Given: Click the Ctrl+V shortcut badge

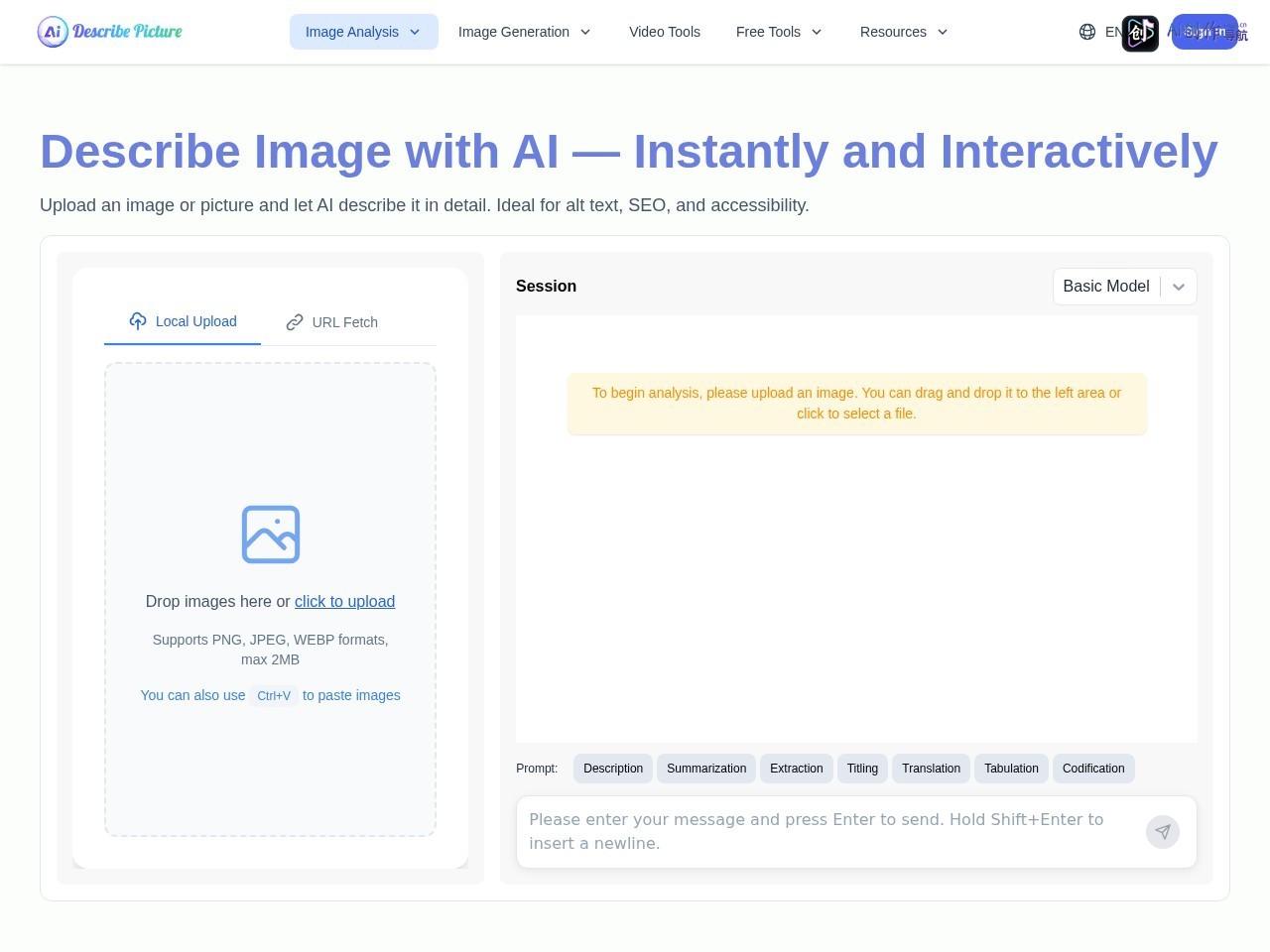Looking at the screenshot, I should click(274, 696).
